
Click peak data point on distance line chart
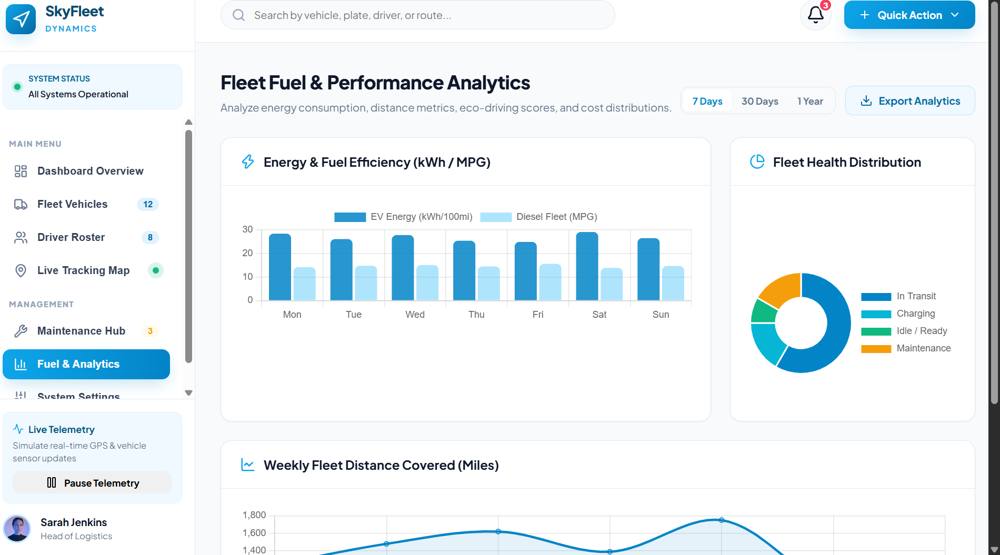[x=721, y=520]
